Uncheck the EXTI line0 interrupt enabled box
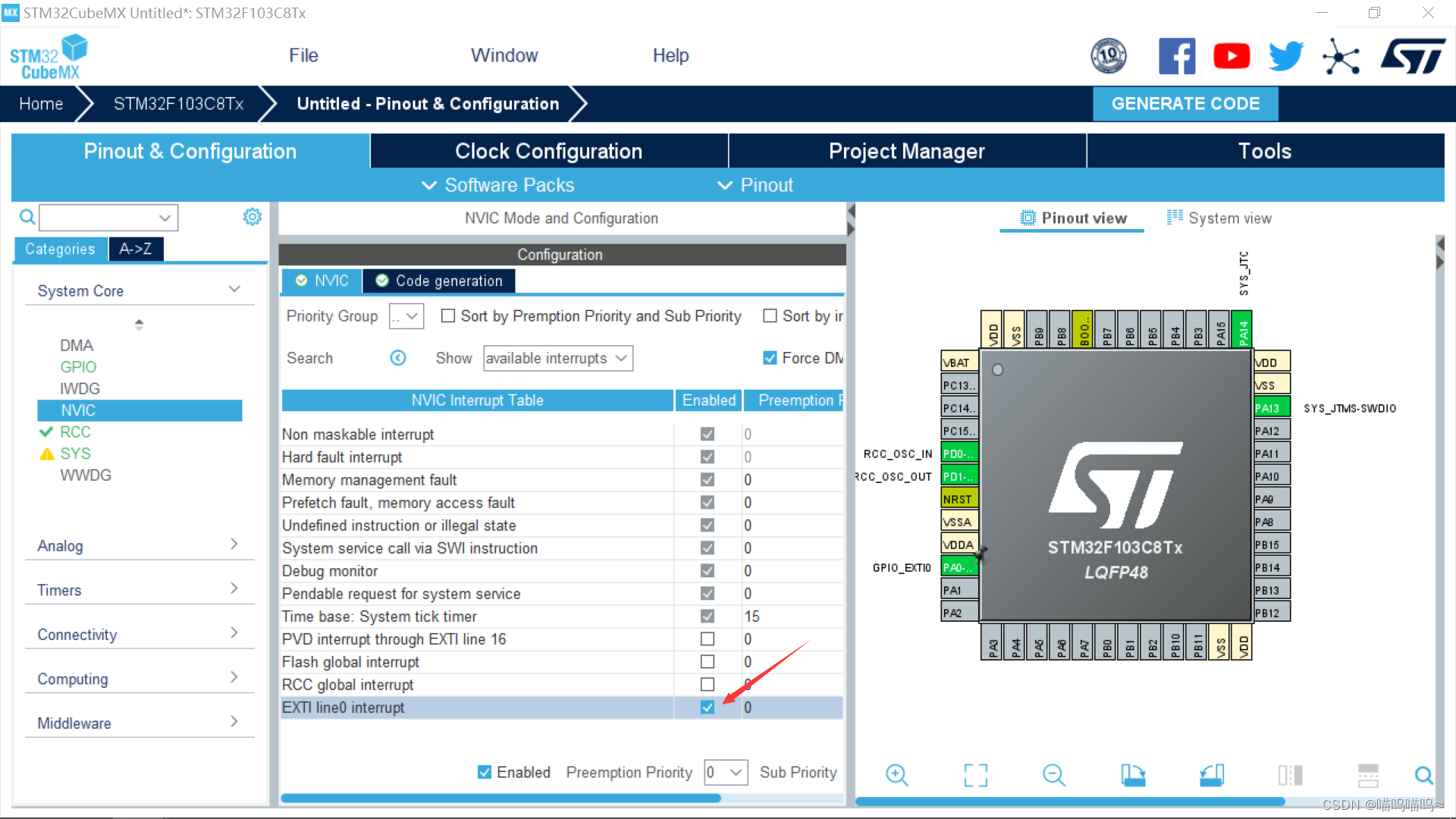The height and width of the screenshot is (819, 1456). point(708,707)
